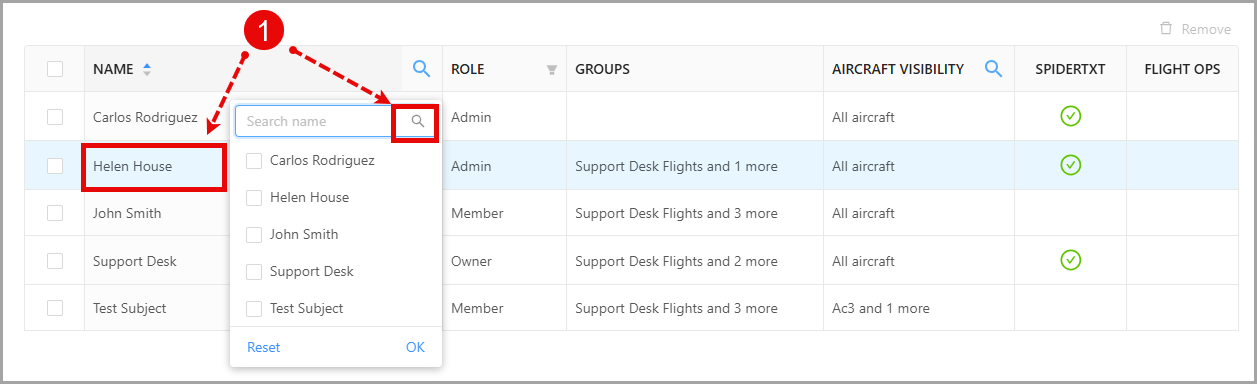Check Support Desk in the filter dropdown
The width and height of the screenshot is (1257, 384).
pyautogui.click(x=254, y=271)
